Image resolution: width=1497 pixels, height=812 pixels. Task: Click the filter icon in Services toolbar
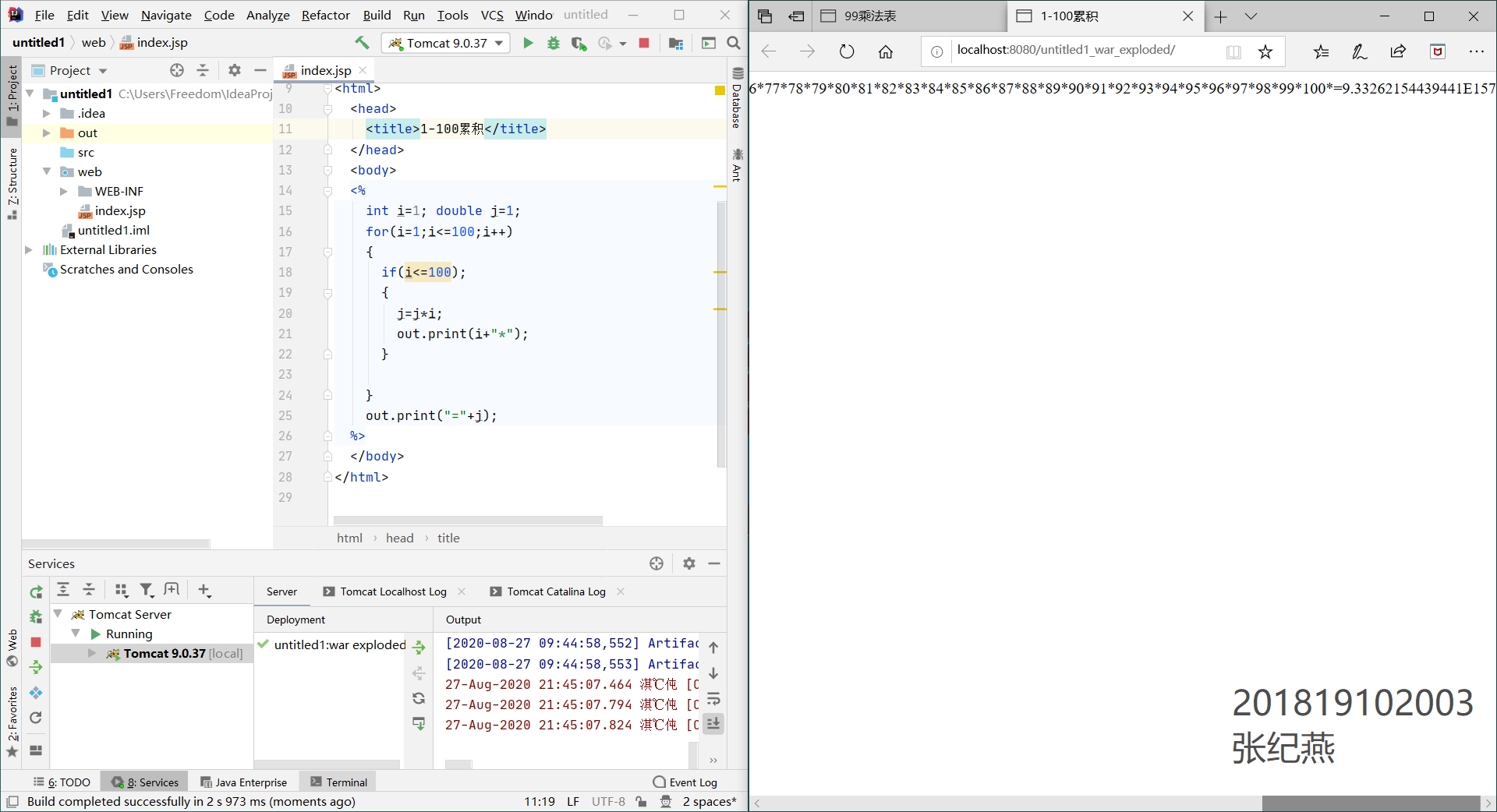click(x=147, y=590)
